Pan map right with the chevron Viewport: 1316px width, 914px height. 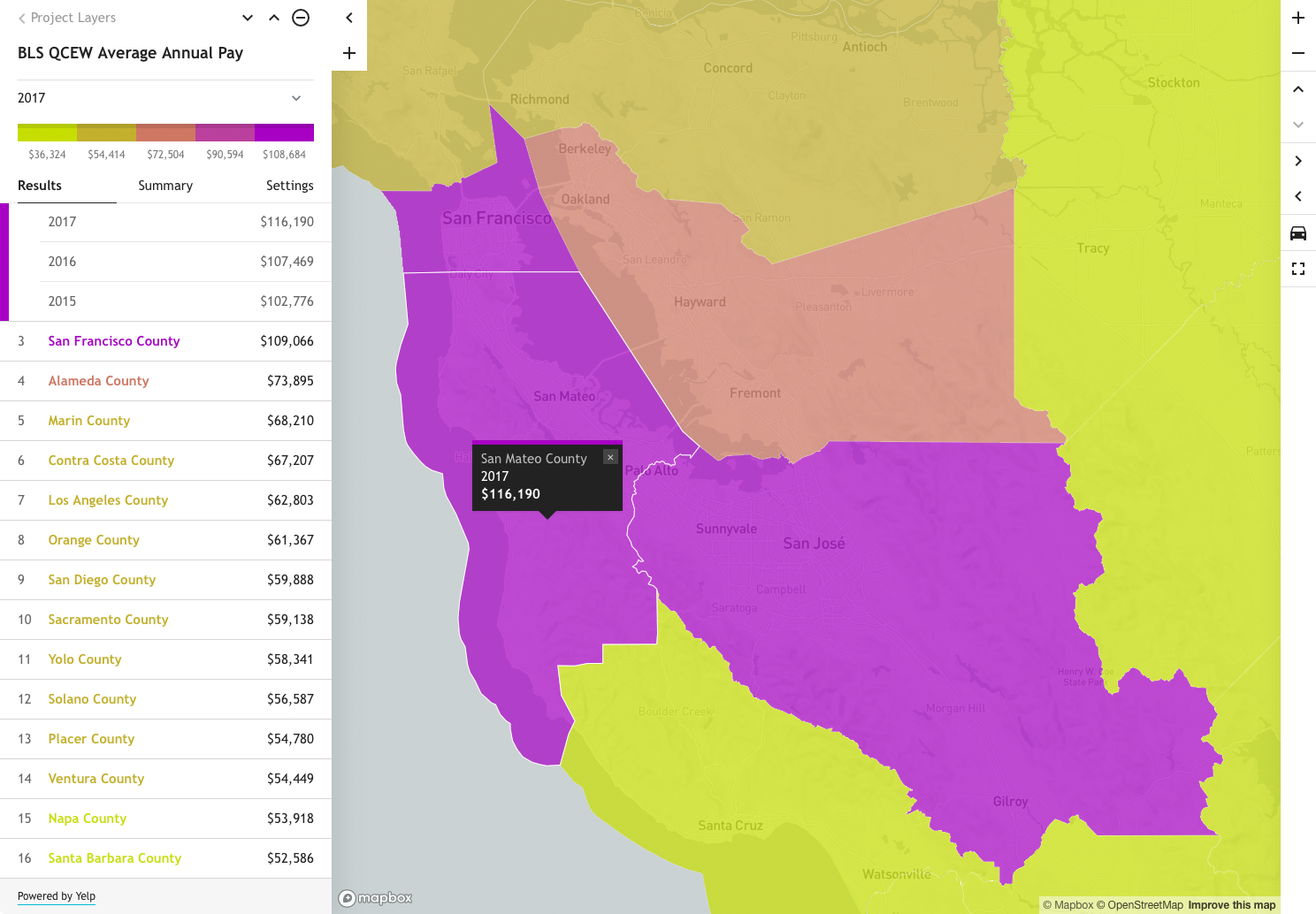pyautogui.click(x=1298, y=161)
